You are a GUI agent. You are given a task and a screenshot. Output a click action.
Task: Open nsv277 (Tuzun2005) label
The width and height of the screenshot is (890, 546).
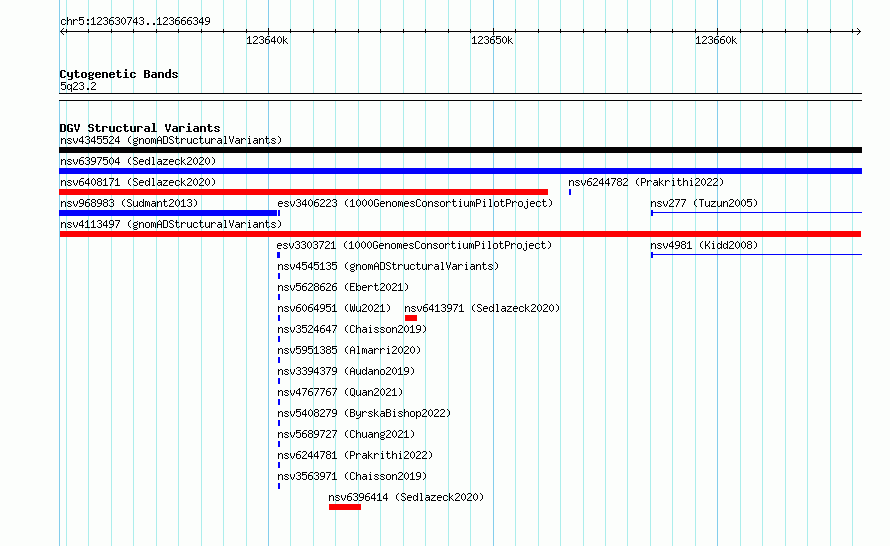tap(704, 203)
